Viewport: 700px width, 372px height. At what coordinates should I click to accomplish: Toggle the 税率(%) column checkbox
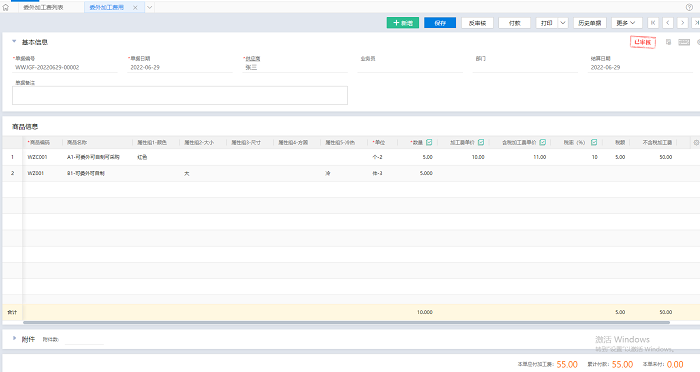pyautogui.click(x=594, y=142)
